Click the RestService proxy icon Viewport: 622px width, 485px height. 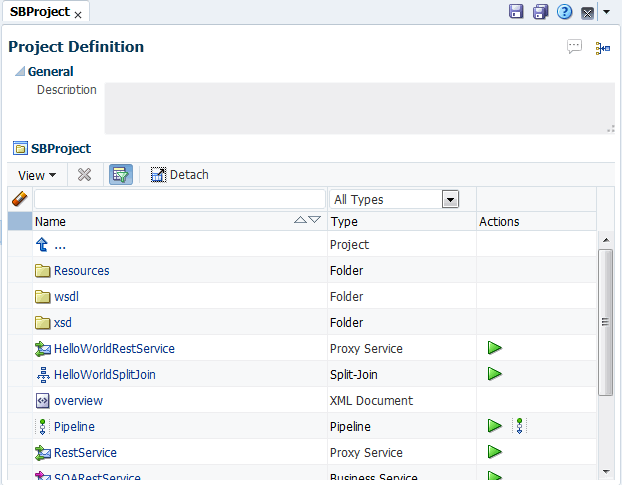pyautogui.click(x=43, y=452)
